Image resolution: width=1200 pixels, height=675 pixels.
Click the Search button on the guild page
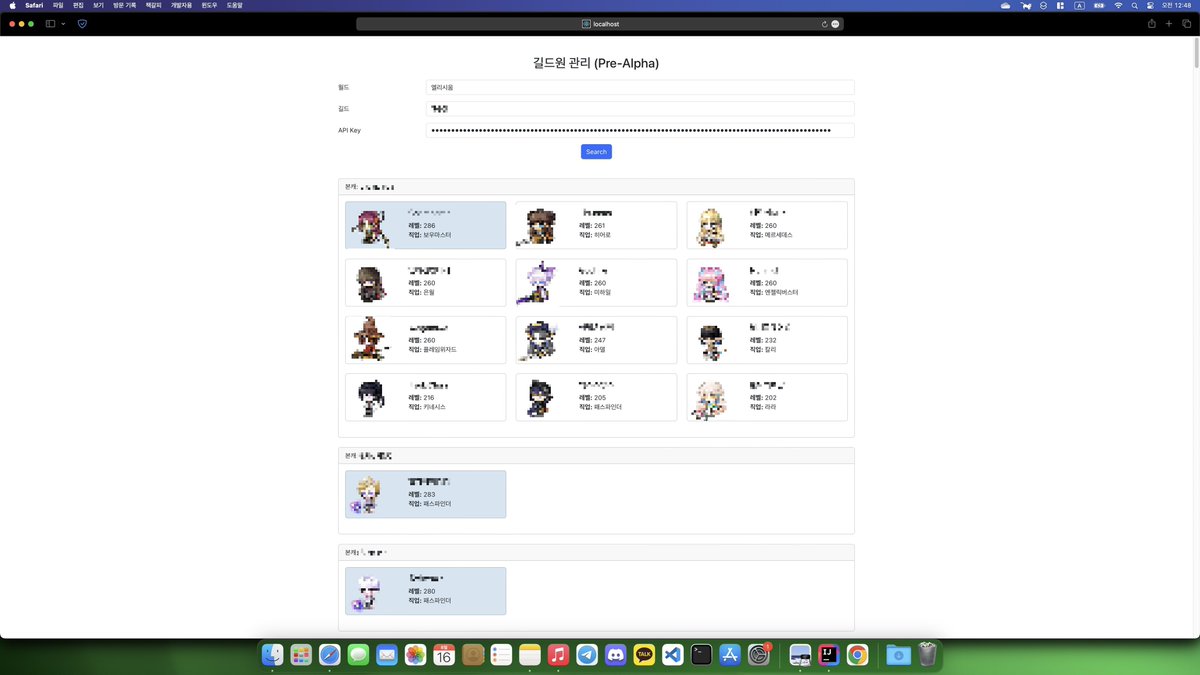point(596,151)
